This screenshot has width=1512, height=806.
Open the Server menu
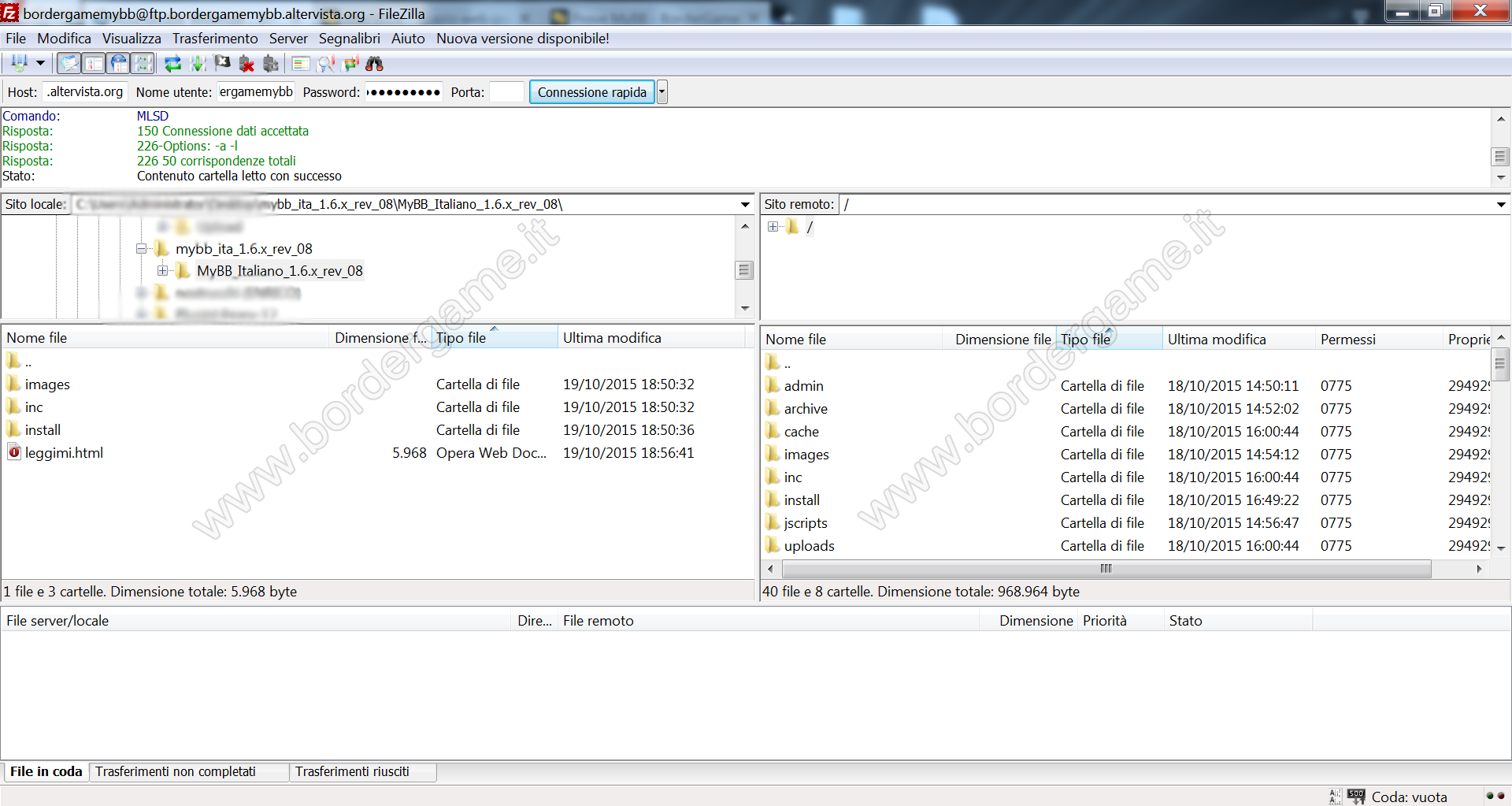(x=288, y=39)
